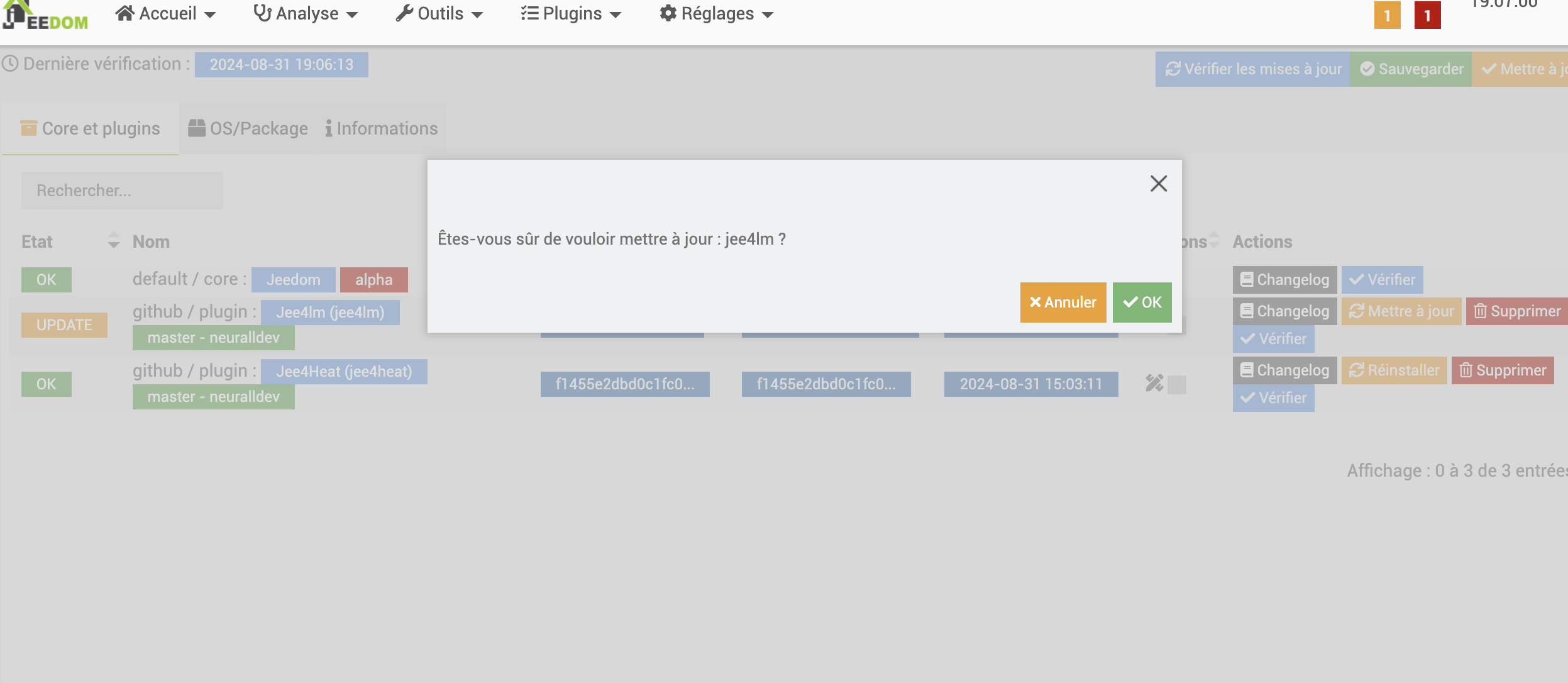Click the red error count badge
This screenshot has width=1568, height=683.
click(x=1427, y=16)
